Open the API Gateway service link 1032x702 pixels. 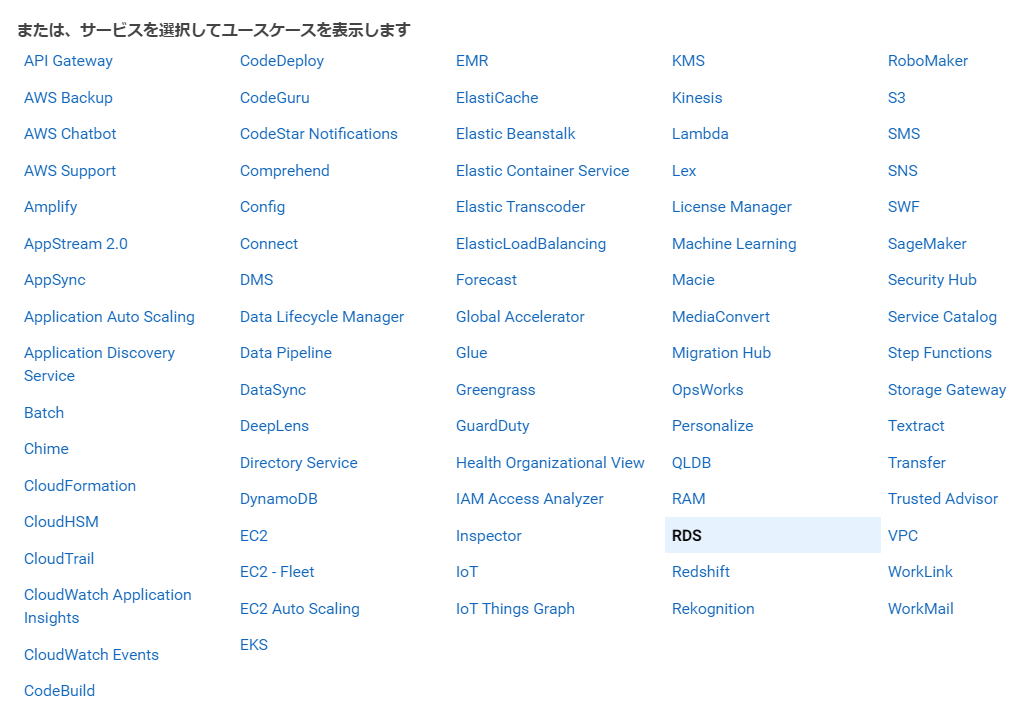pyautogui.click(x=68, y=61)
